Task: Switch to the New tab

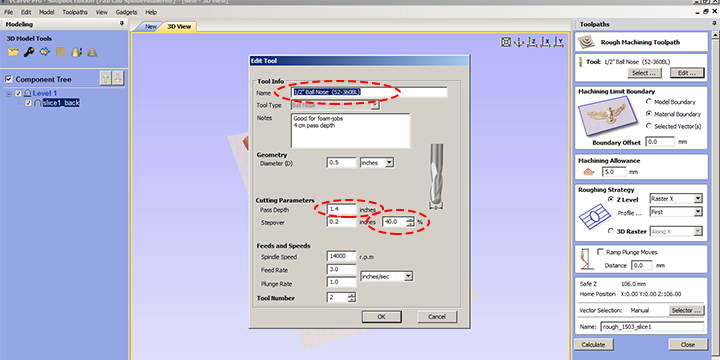Action: tap(151, 27)
